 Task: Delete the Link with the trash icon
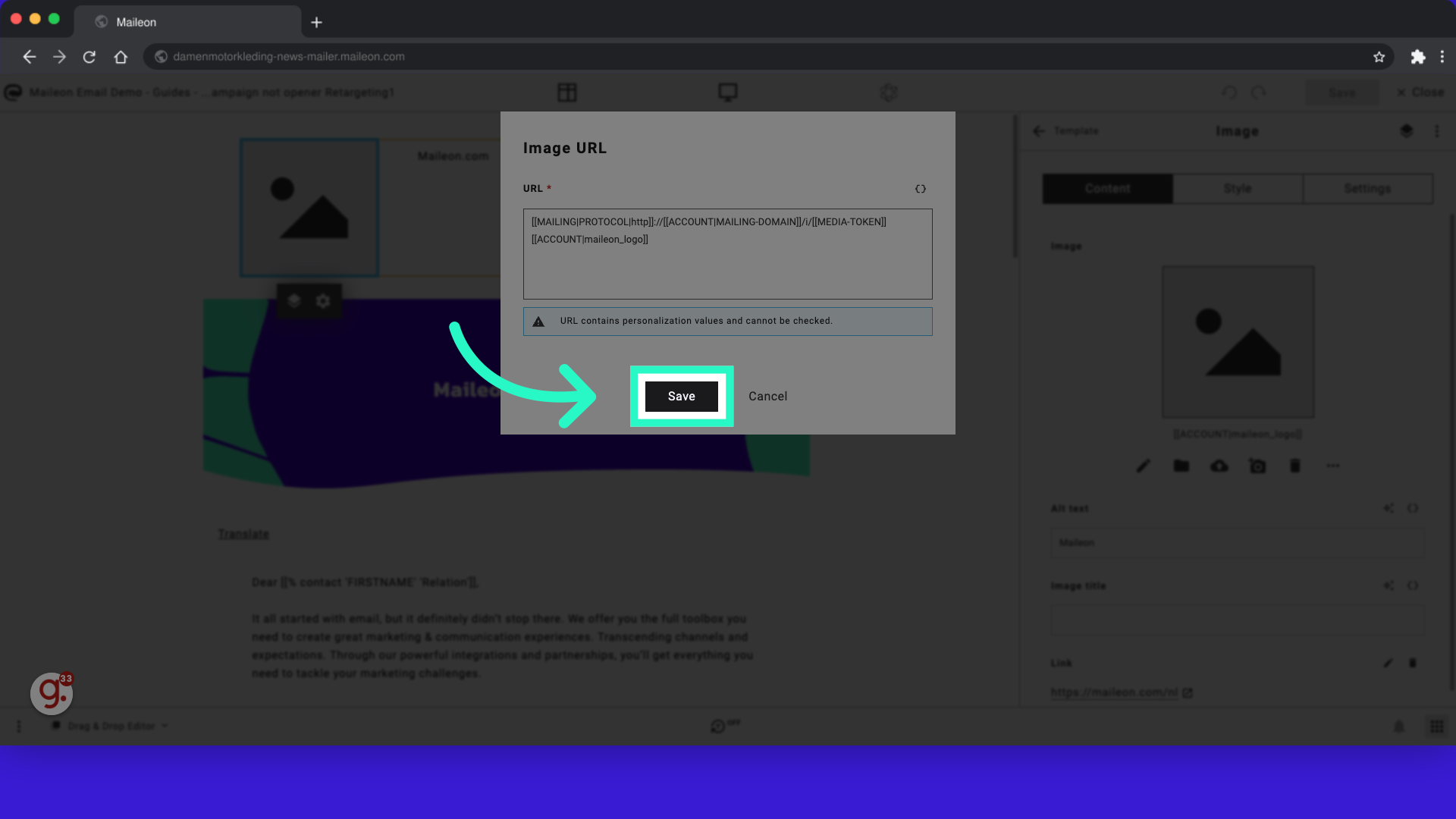(x=1413, y=663)
